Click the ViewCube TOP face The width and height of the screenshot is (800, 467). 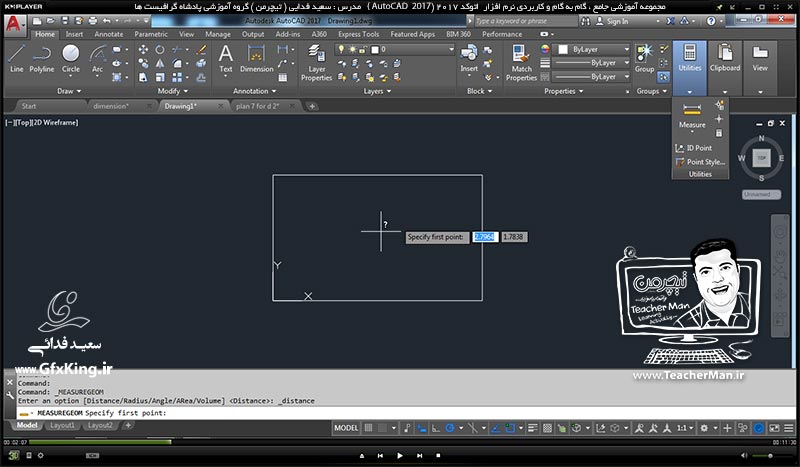click(761, 158)
